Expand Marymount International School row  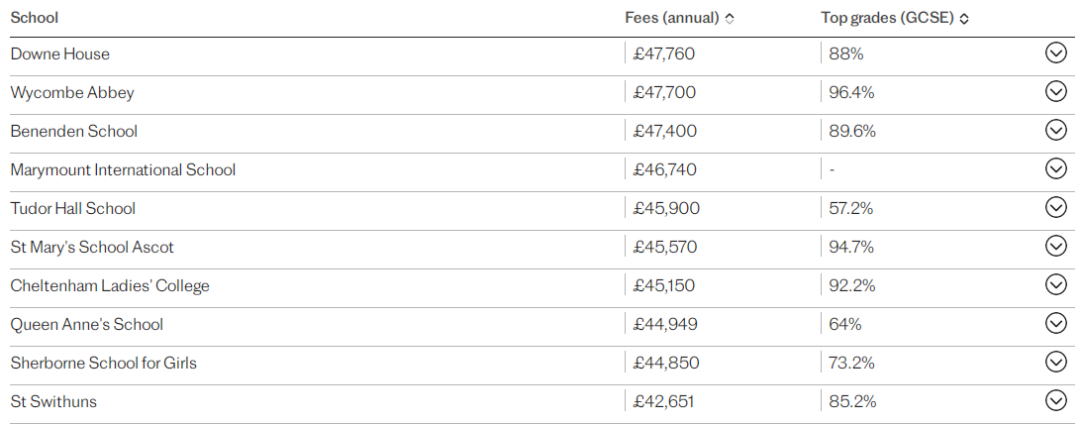click(1055, 169)
